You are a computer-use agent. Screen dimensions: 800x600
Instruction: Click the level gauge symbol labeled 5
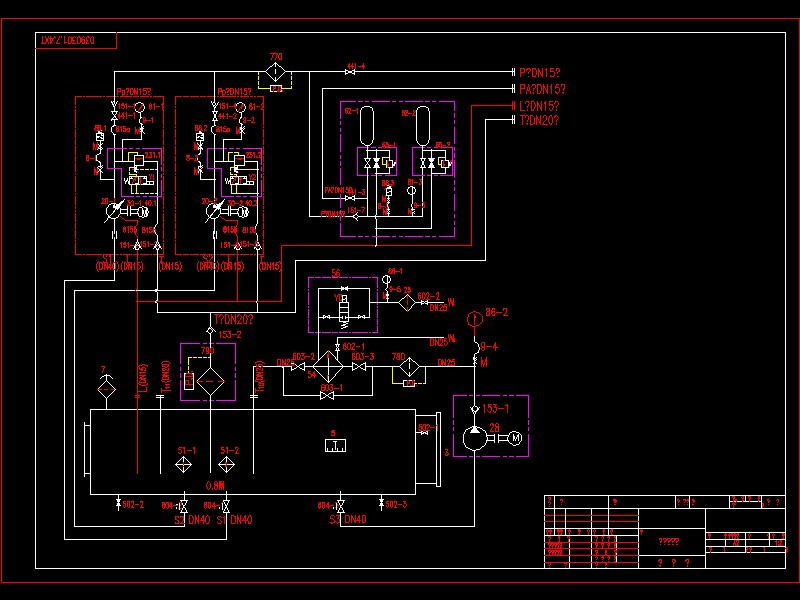tap(335, 445)
